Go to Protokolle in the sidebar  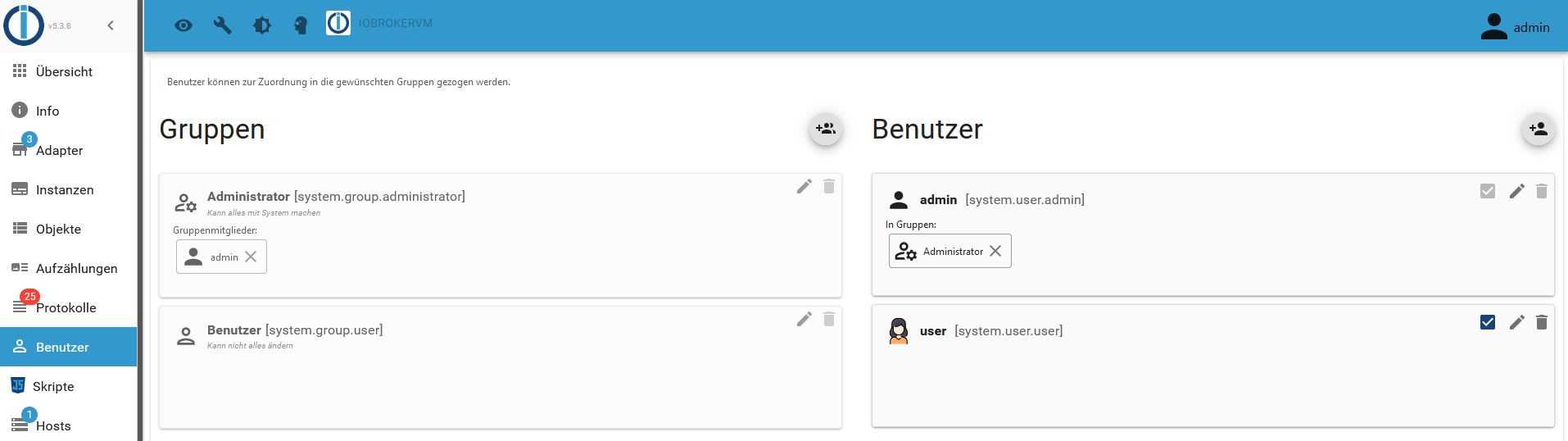(x=66, y=307)
